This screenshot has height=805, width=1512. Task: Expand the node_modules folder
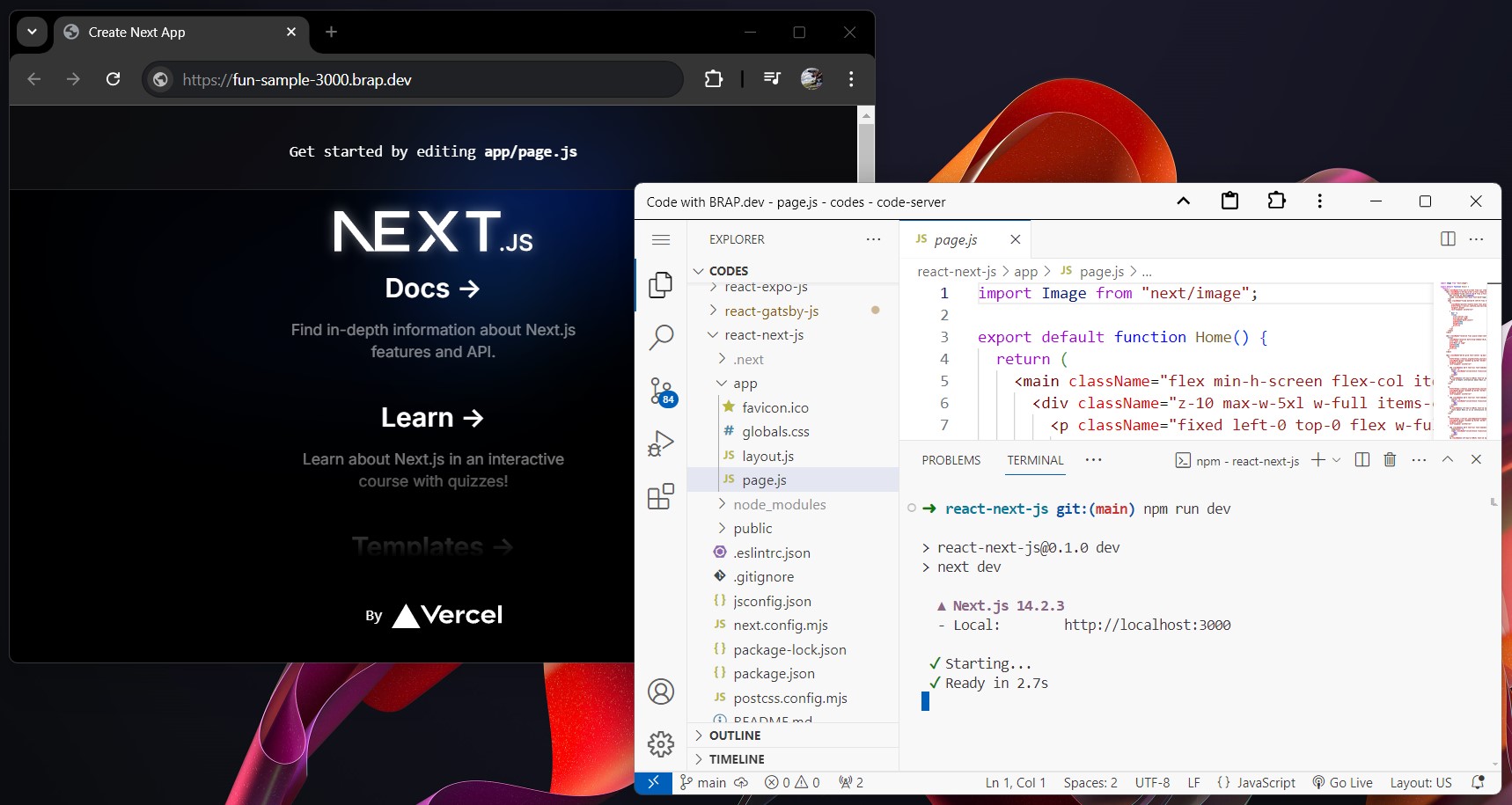click(780, 504)
